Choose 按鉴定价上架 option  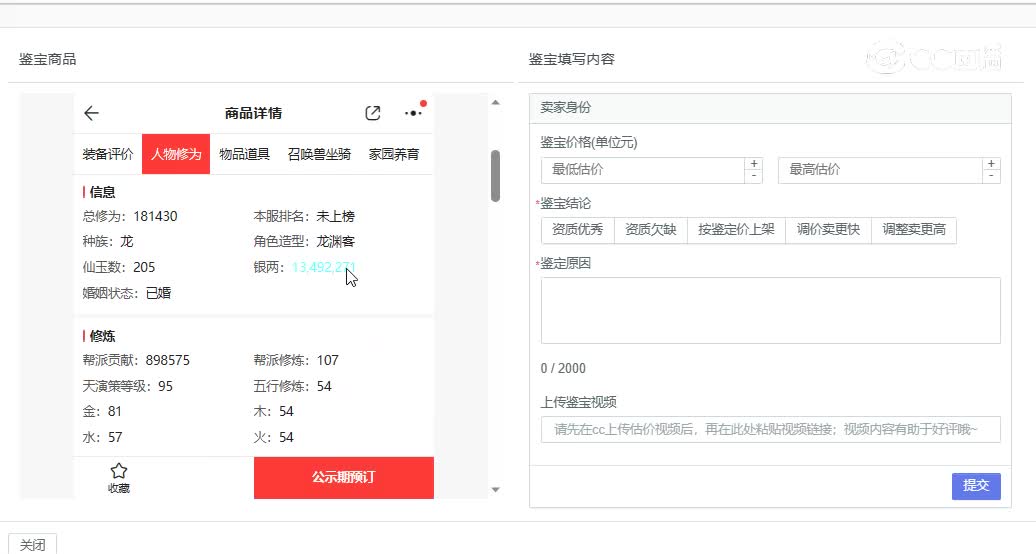(x=737, y=230)
